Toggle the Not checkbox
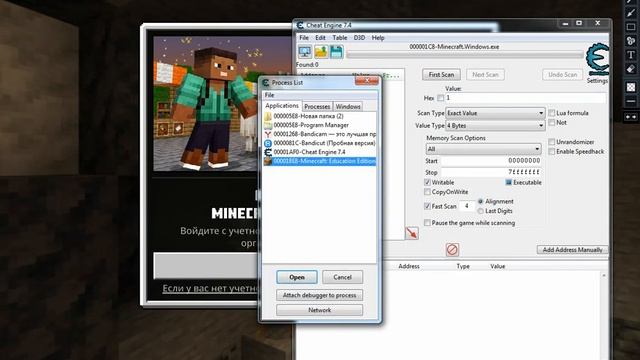Viewport: 640px width, 360px height. 552,122
